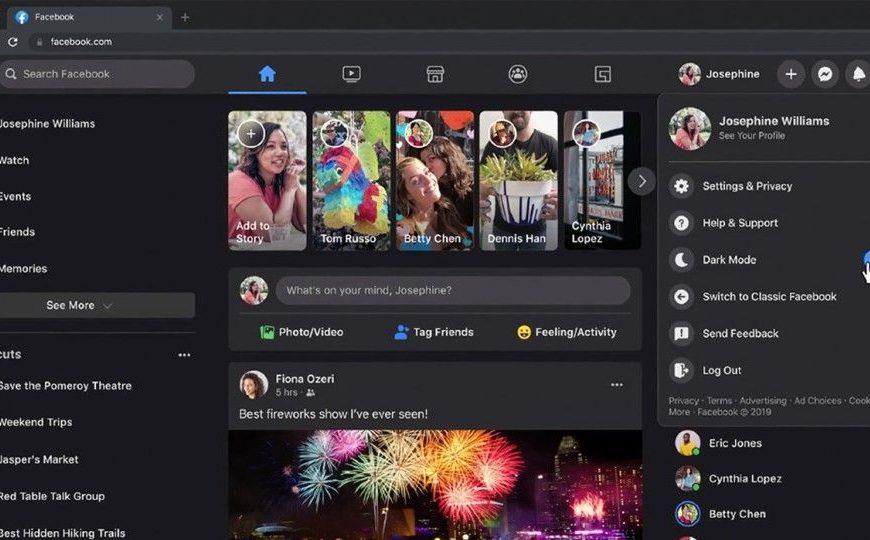Toggle the Dark Mode switch
This screenshot has height=540, width=870.
[865, 260]
